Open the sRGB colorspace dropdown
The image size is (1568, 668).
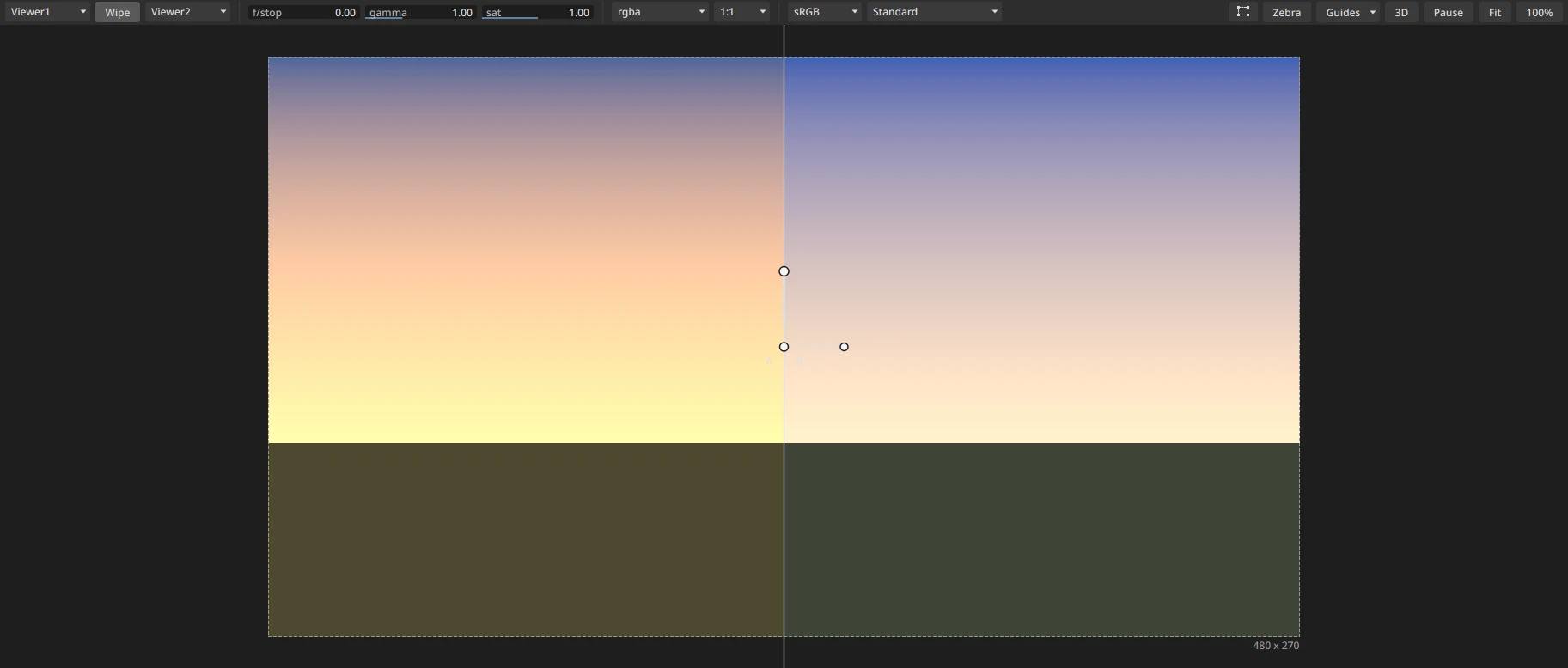(825, 12)
